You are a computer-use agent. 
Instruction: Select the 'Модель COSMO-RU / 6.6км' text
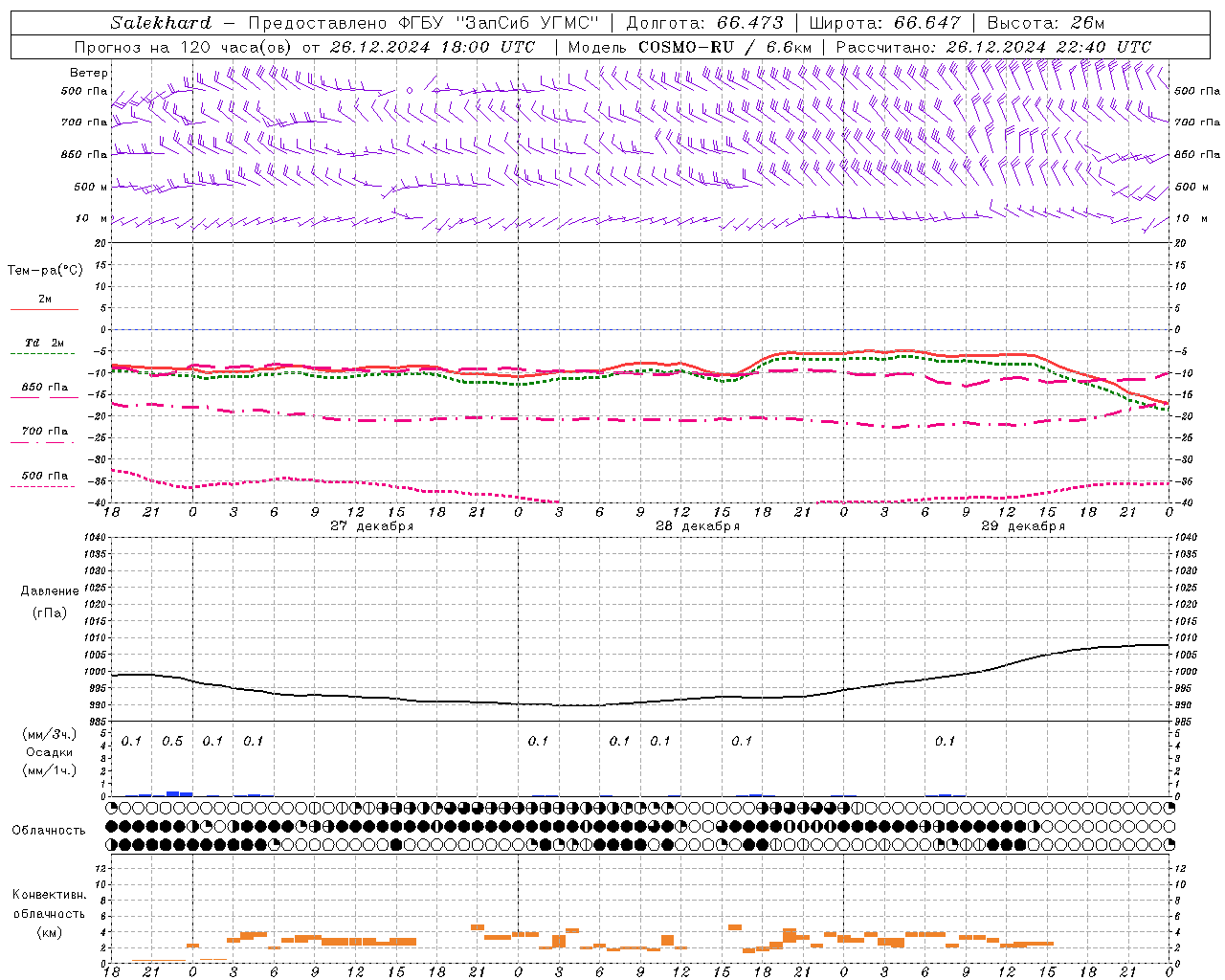[690, 47]
